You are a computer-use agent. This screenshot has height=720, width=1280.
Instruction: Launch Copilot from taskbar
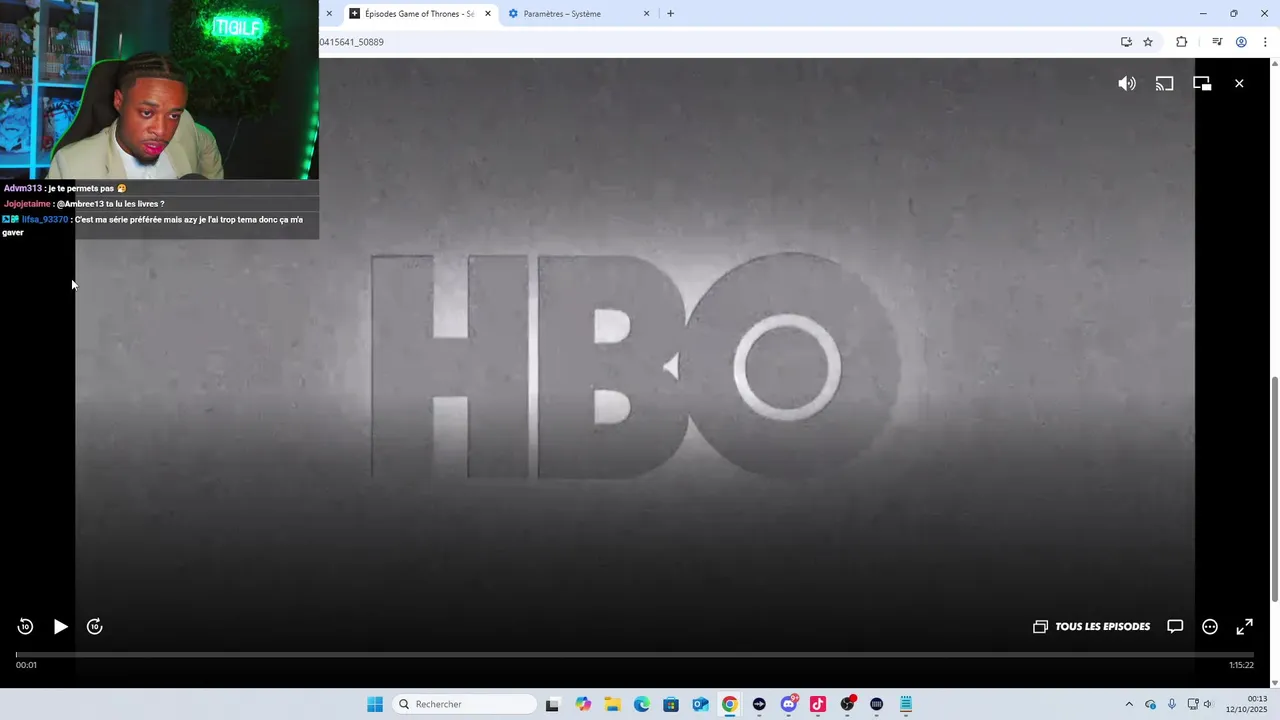pyautogui.click(x=583, y=704)
